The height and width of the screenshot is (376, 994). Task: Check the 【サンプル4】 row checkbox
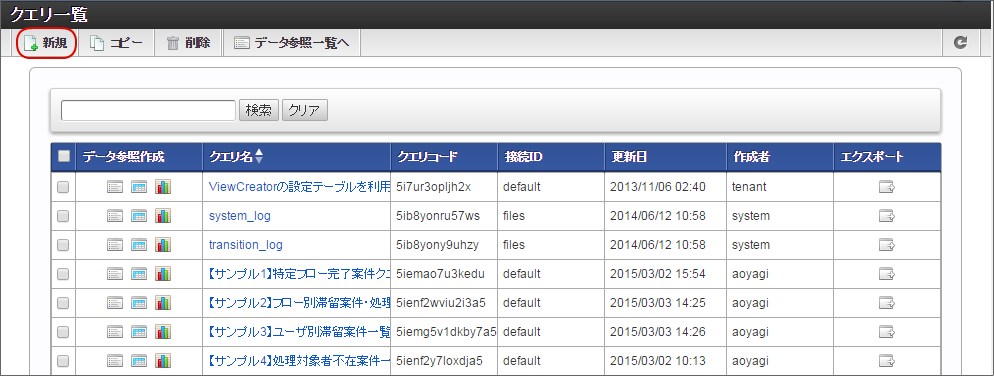[x=63, y=361]
